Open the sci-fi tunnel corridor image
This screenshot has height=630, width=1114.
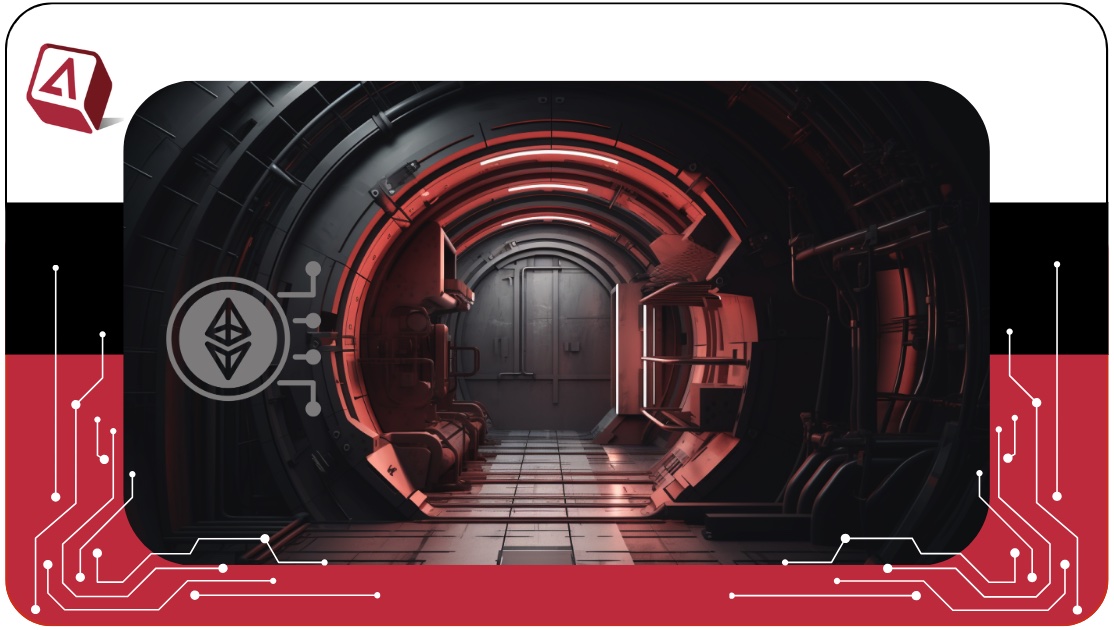[556, 323]
